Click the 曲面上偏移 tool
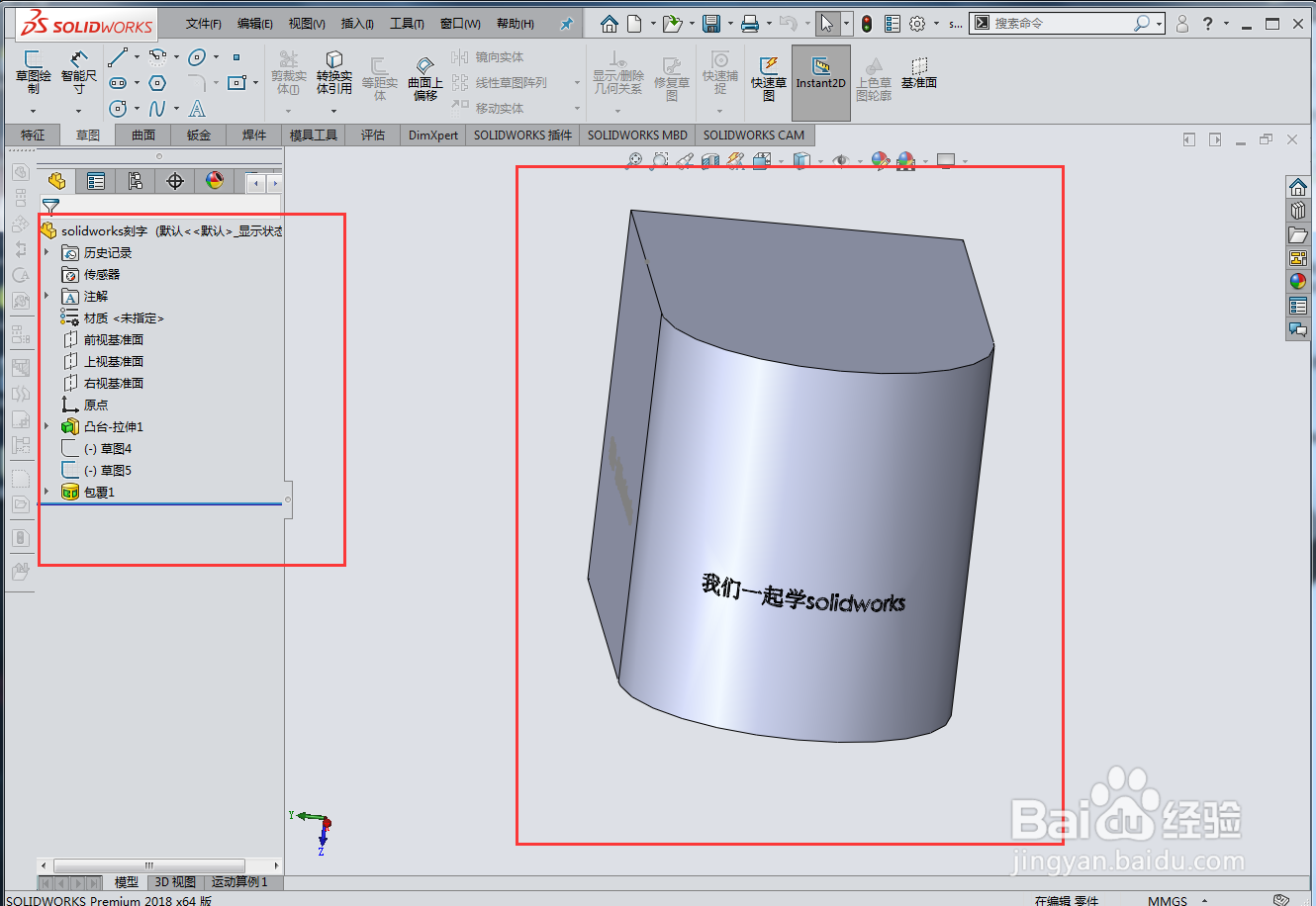This screenshot has width=1316, height=906. coord(425,79)
